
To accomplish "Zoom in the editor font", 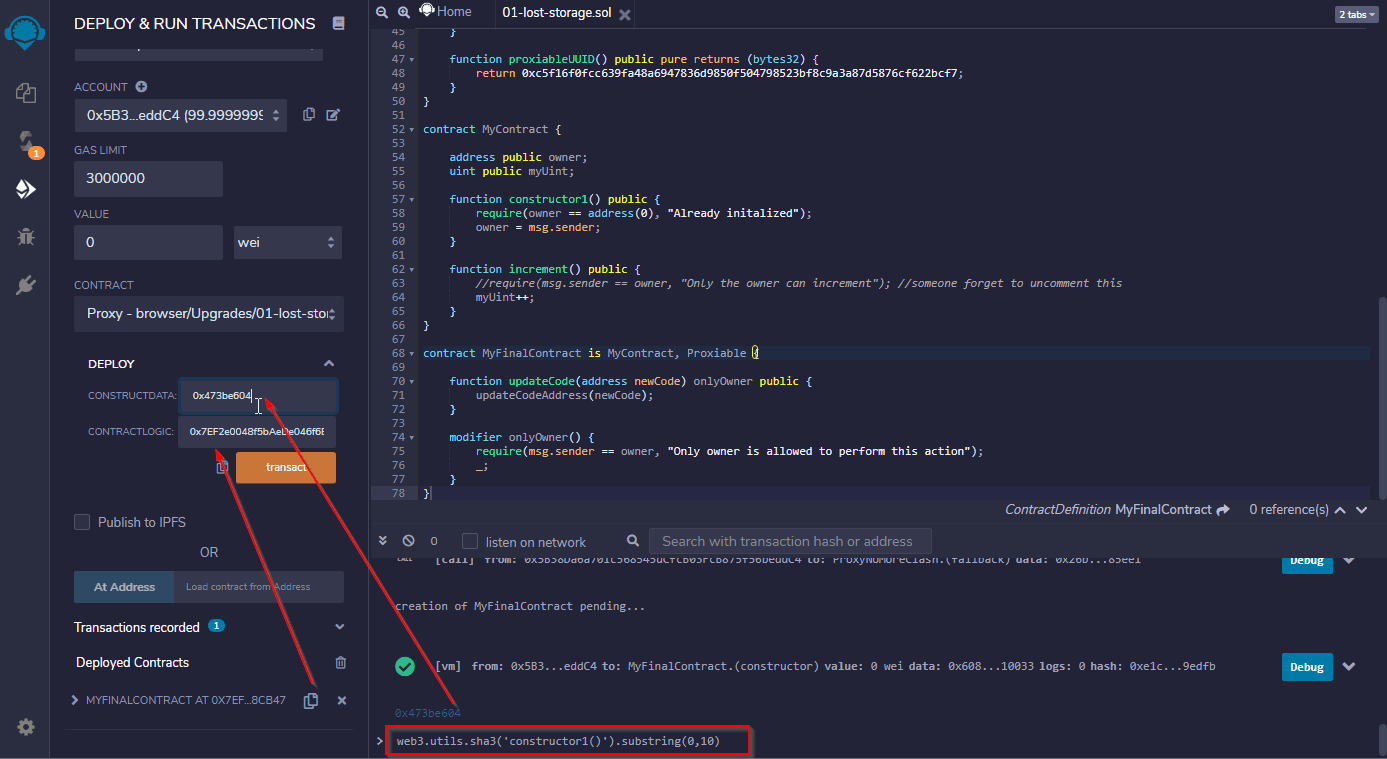I will (x=403, y=12).
